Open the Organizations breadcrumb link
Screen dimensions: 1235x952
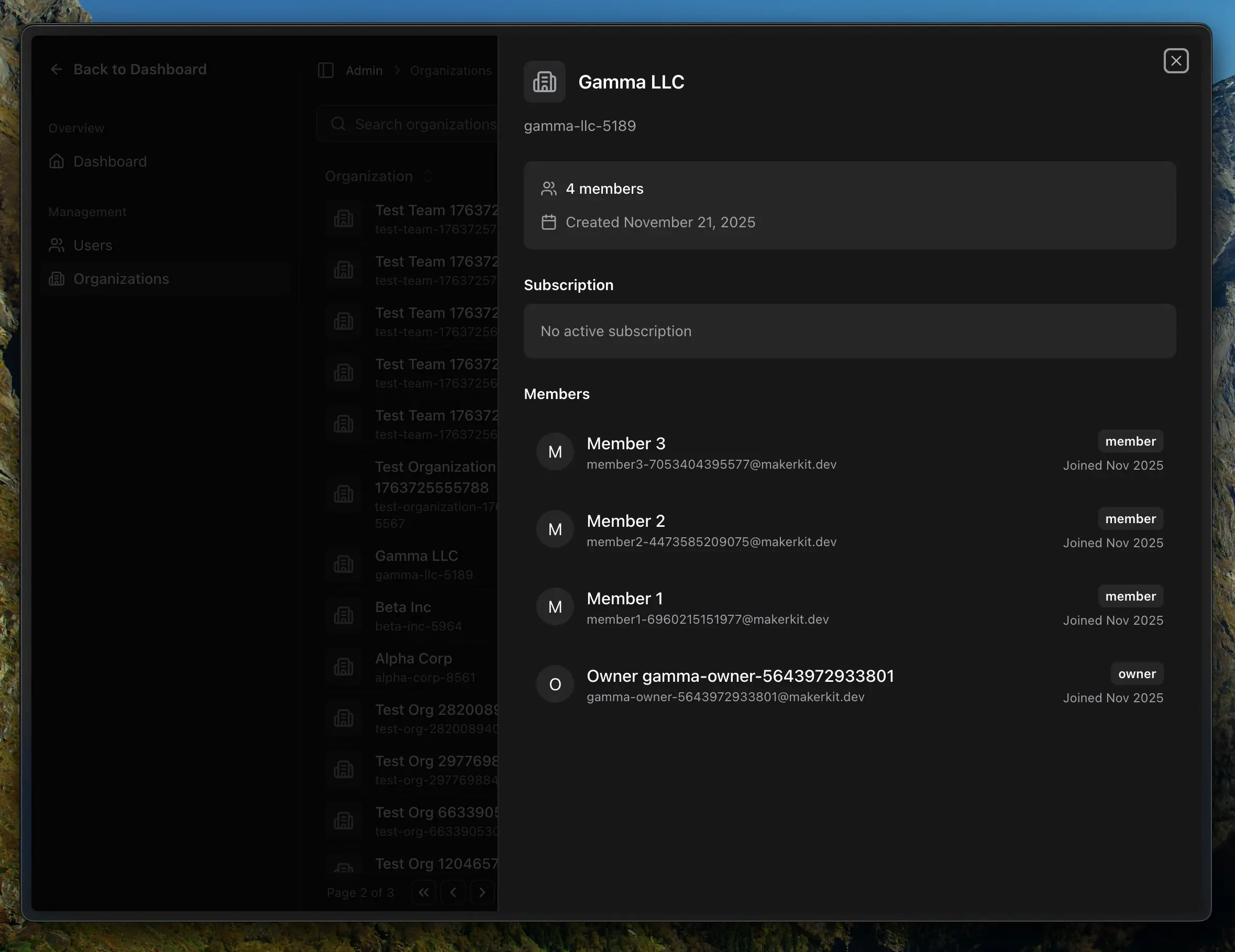(450, 71)
